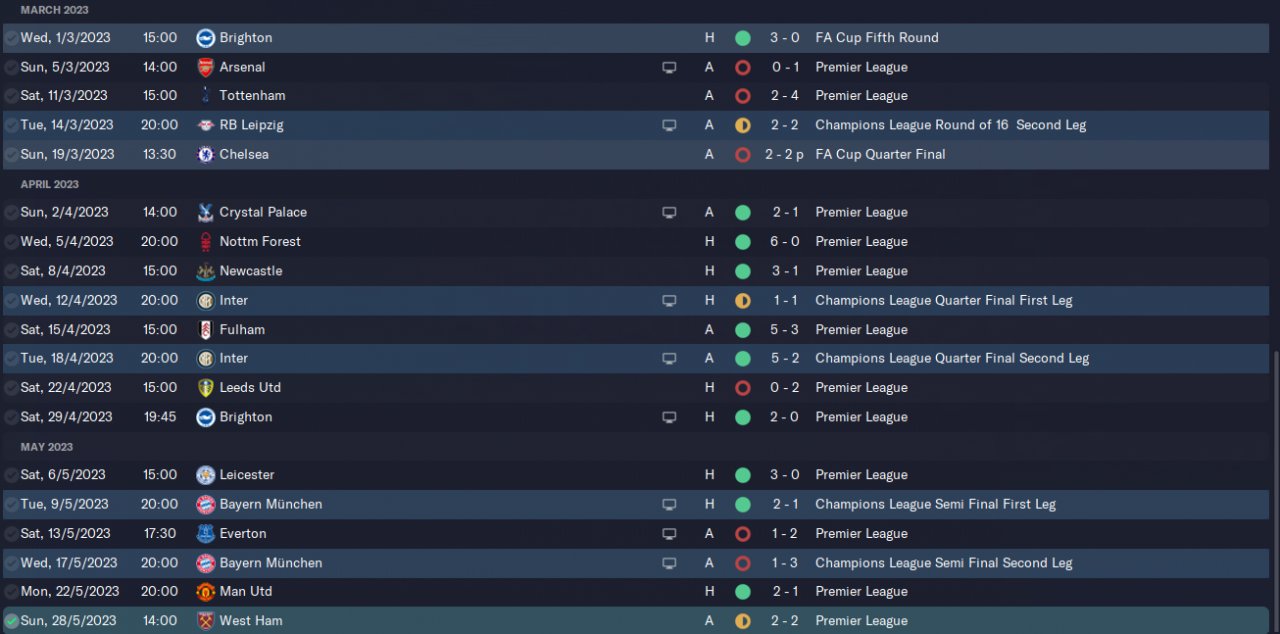Screen dimensions: 1280x634
Task: Click the West Ham crest icon
Action: pos(206,620)
